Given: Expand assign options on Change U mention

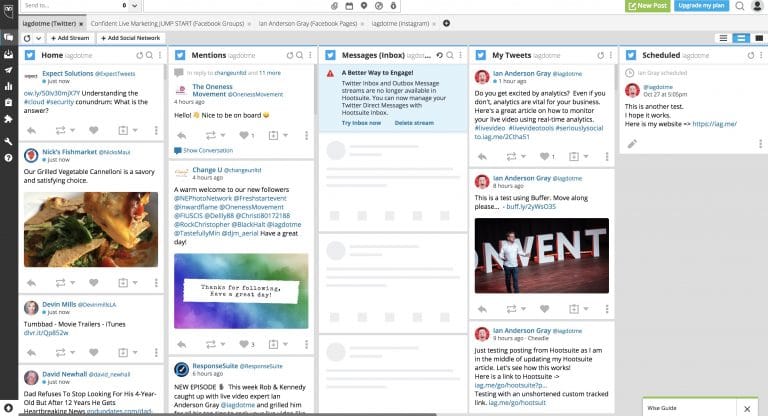Looking at the screenshot, I should click(x=286, y=344).
